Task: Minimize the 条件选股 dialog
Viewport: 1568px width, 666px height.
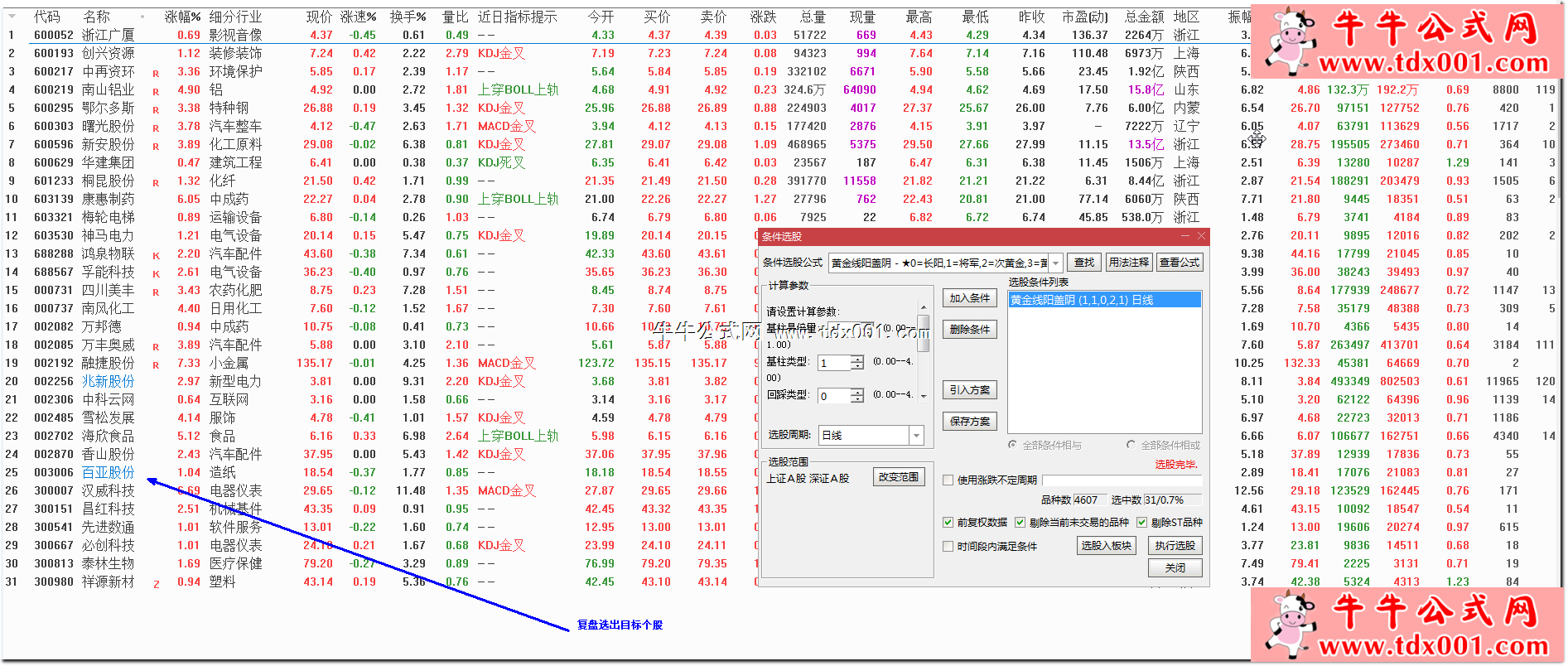Action: pos(1185,237)
